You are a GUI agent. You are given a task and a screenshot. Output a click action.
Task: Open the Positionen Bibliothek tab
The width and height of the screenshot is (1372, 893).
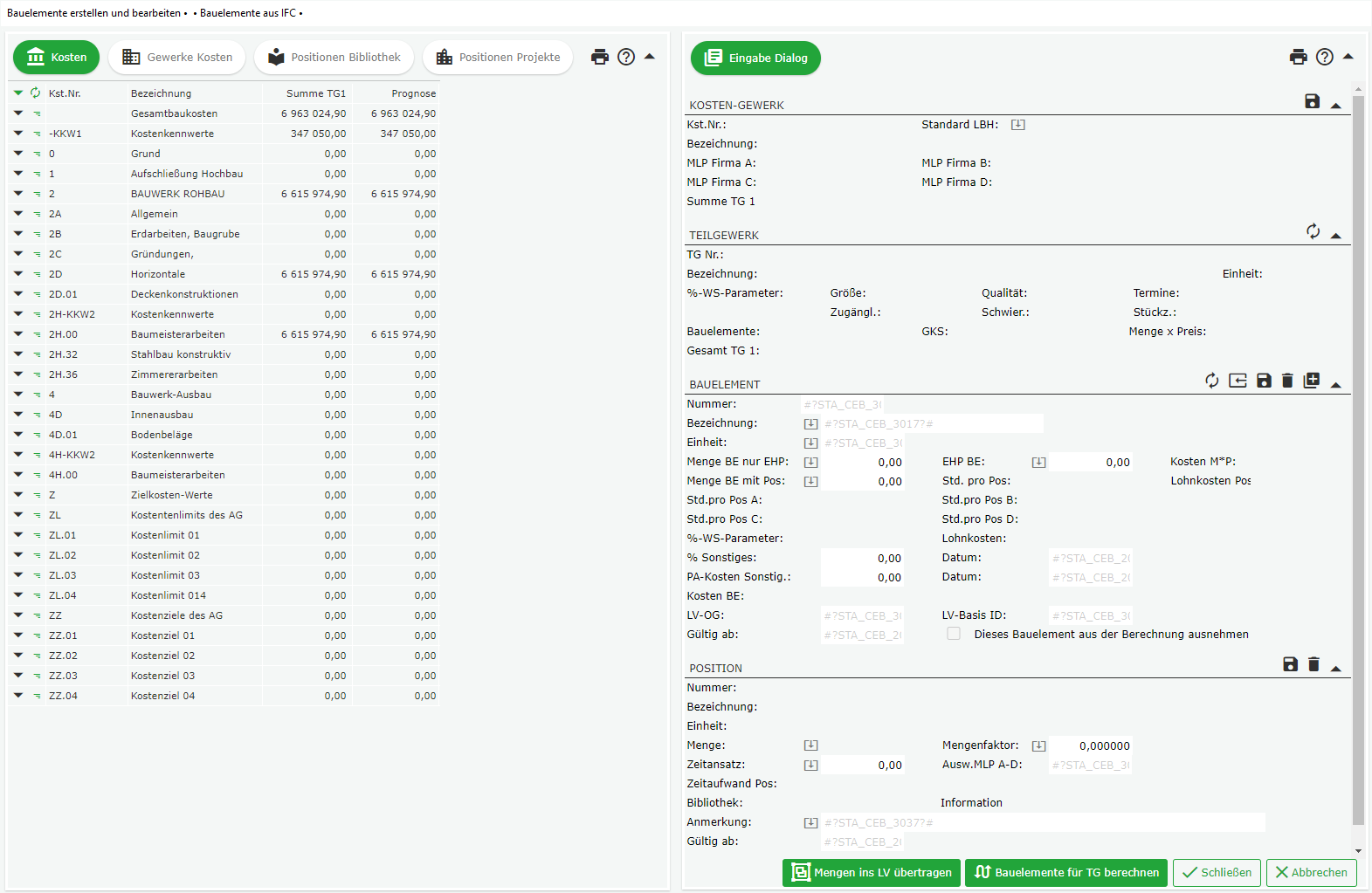pyautogui.click(x=334, y=58)
